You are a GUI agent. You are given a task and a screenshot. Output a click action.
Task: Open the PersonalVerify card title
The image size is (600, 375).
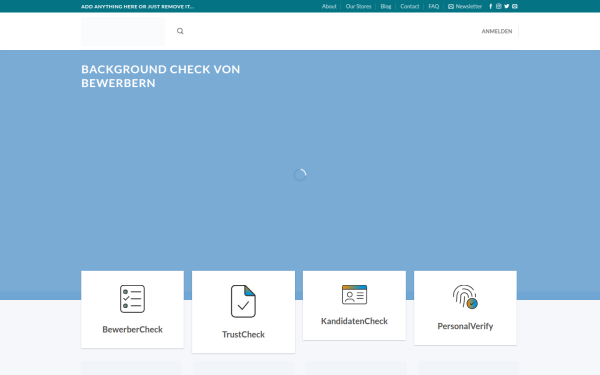coord(465,326)
